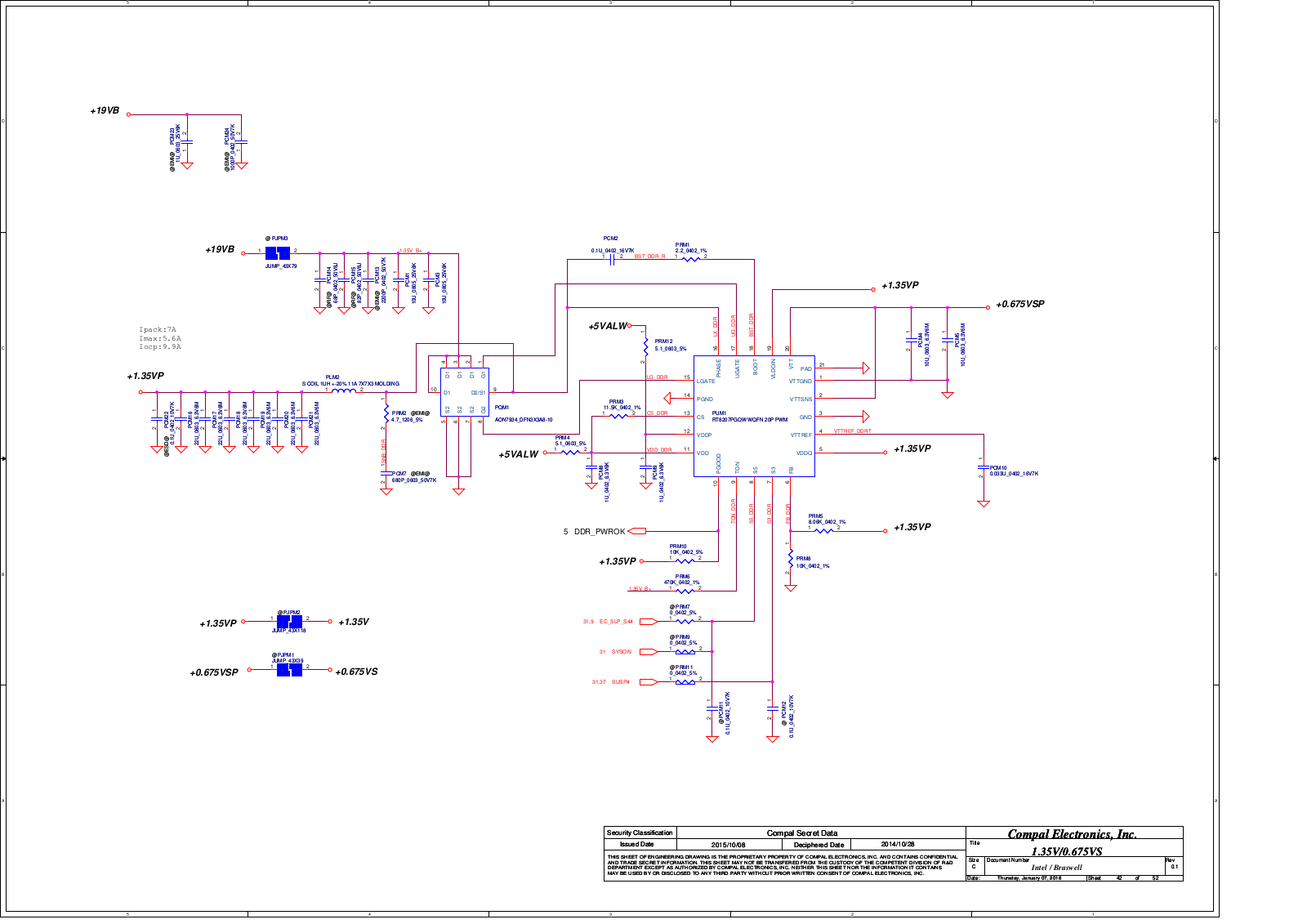
Task: Select the PJPM2 jumper between +1.35VP and +1.35V
Action: [290, 623]
